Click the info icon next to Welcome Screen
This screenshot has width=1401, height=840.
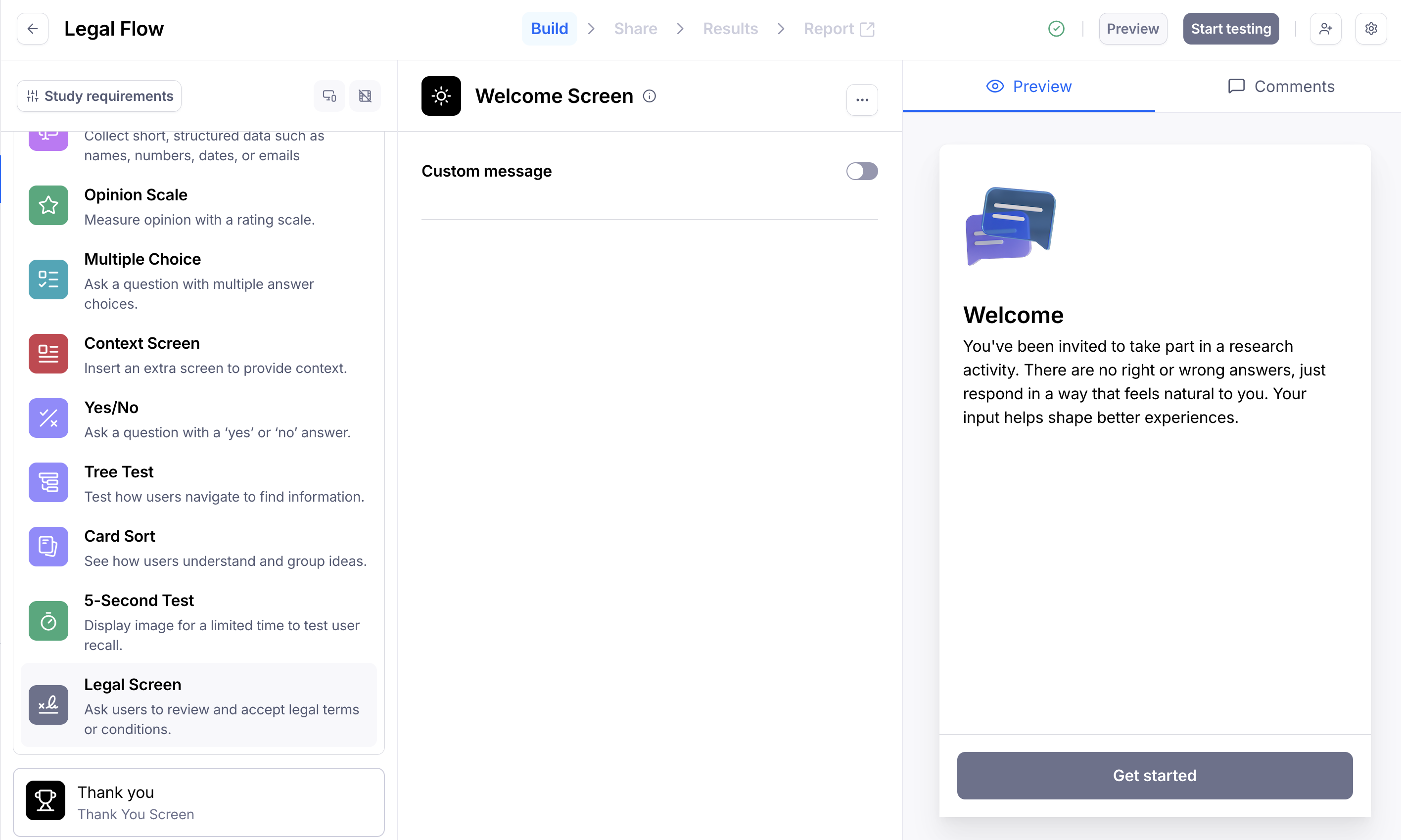point(649,96)
